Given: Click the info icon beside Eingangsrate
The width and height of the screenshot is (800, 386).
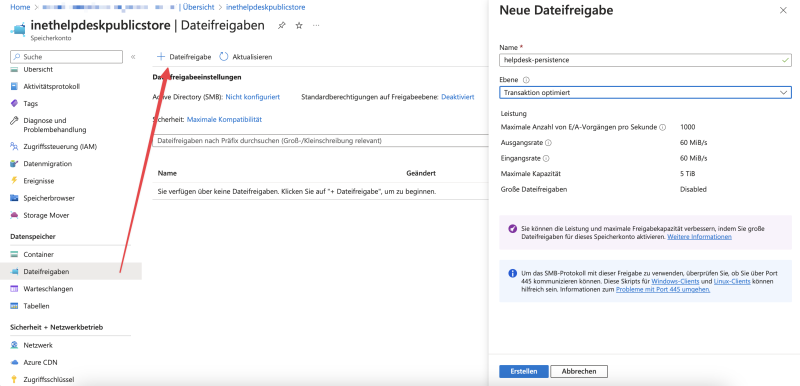Looking at the screenshot, I should [x=546, y=159].
